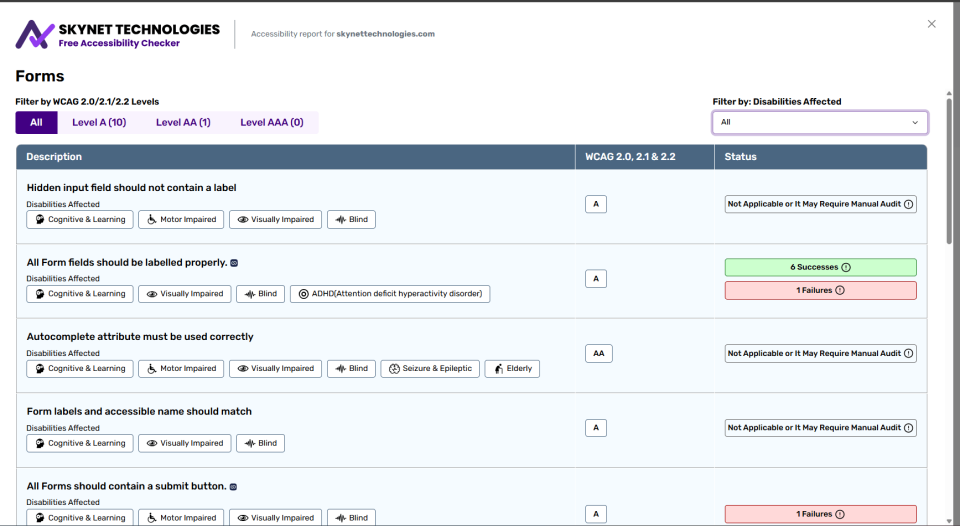Click Visually Impaired tag in Form labels match row
The height and width of the screenshot is (526, 960).
point(185,443)
